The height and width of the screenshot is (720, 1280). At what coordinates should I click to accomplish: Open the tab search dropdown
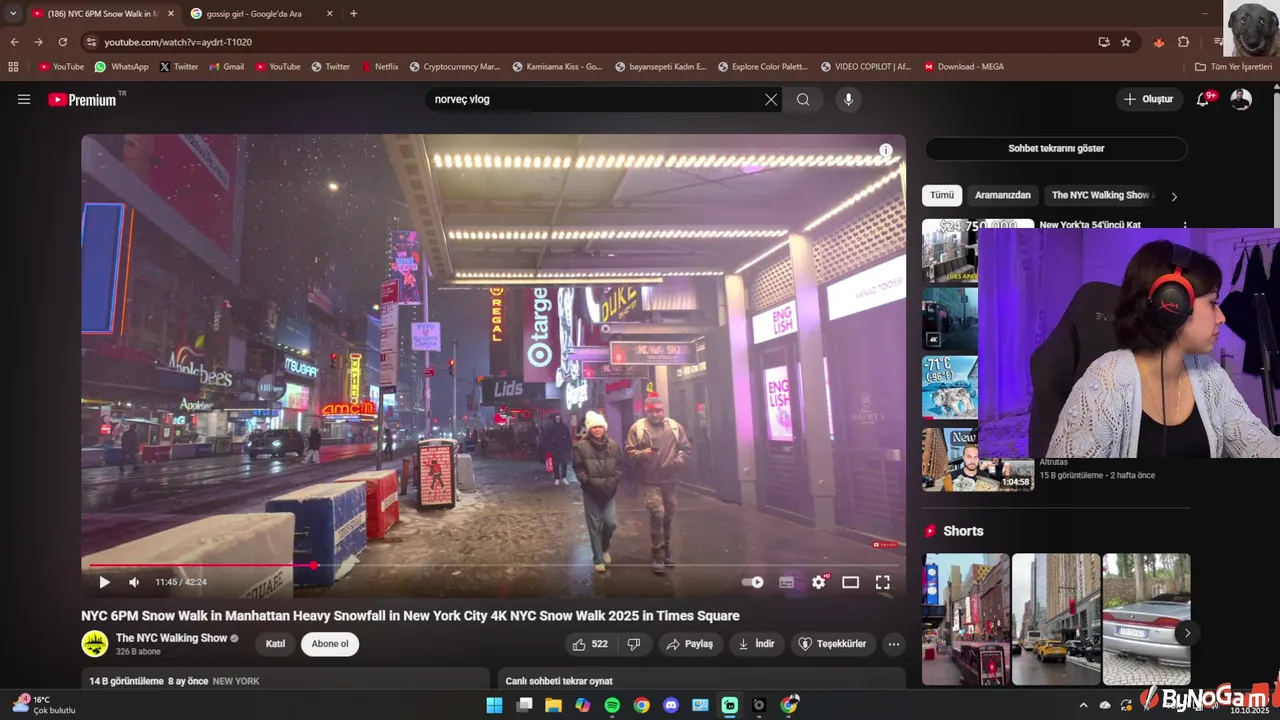coord(12,14)
